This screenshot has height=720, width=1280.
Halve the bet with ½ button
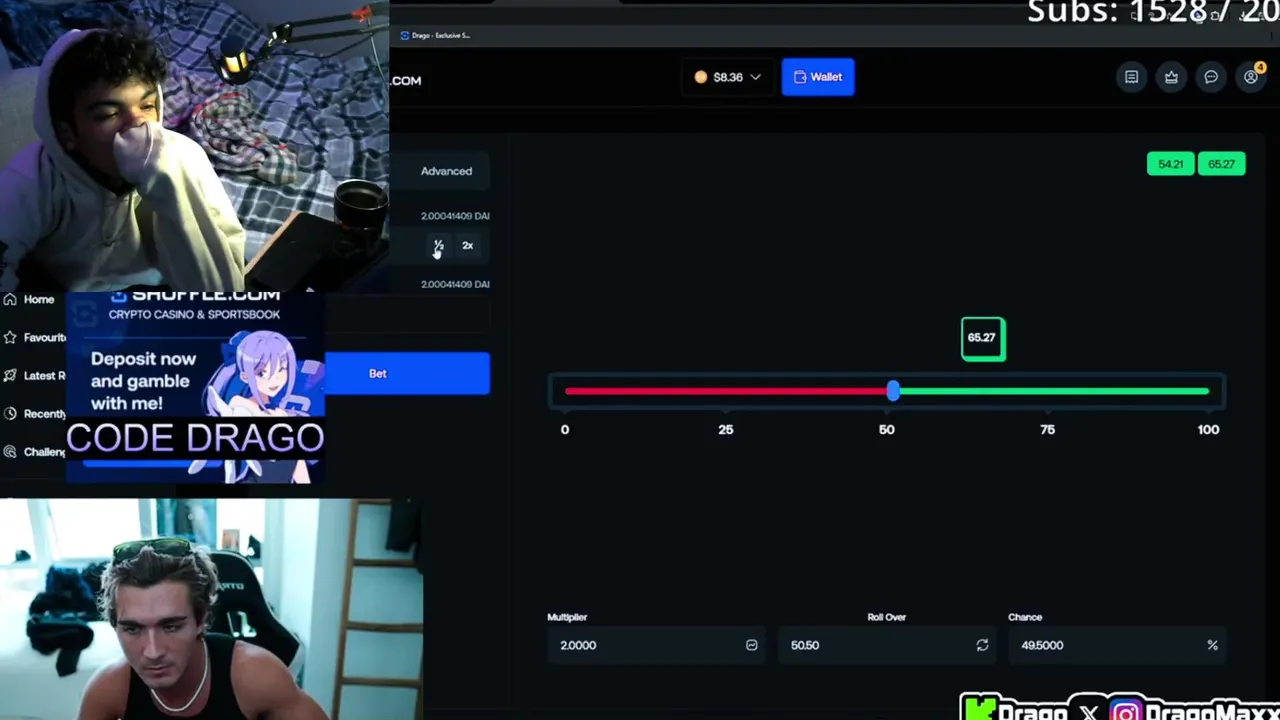pos(438,246)
